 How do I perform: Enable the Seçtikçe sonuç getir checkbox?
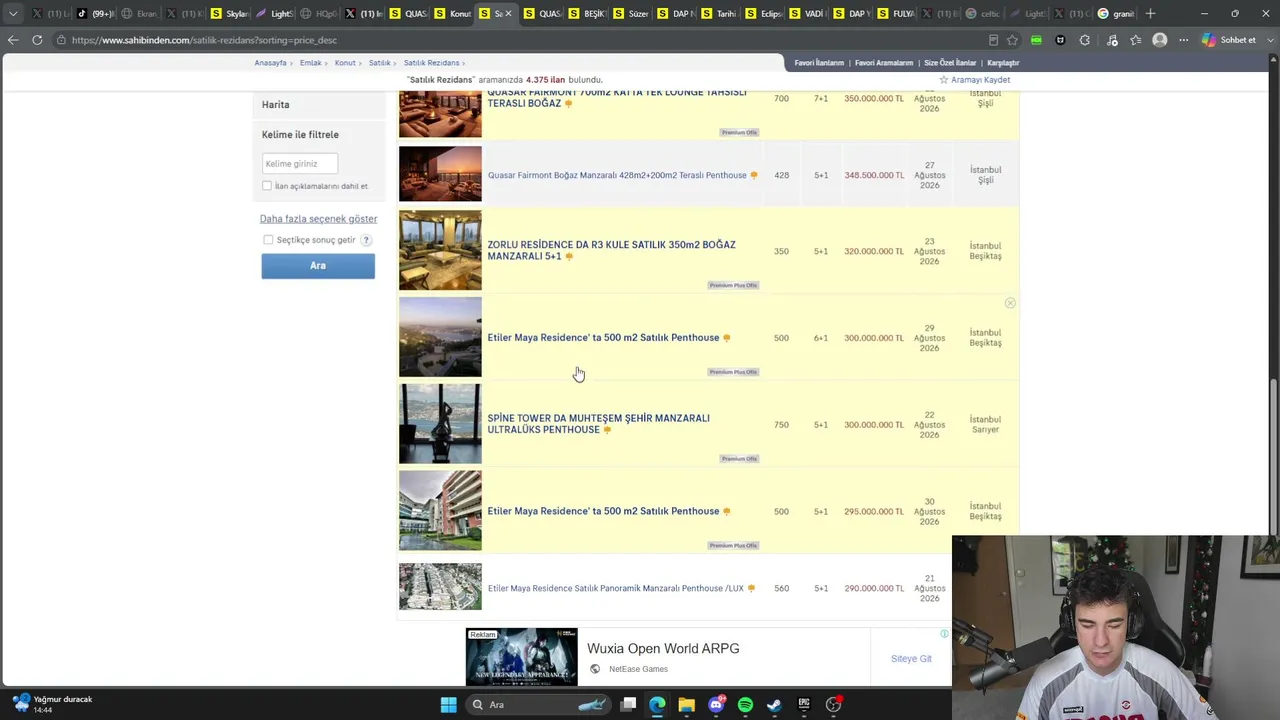pyautogui.click(x=268, y=240)
